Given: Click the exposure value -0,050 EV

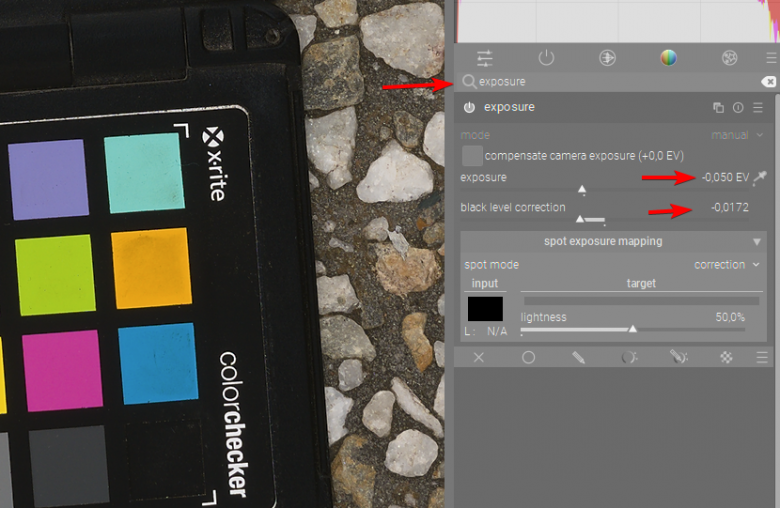Looking at the screenshot, I should pos(725,177).
